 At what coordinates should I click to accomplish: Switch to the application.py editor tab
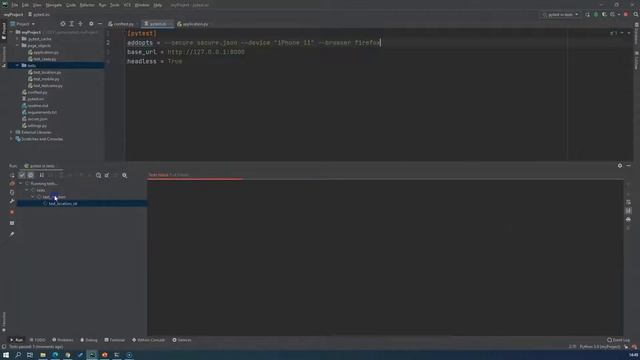[x=193, y=24]
